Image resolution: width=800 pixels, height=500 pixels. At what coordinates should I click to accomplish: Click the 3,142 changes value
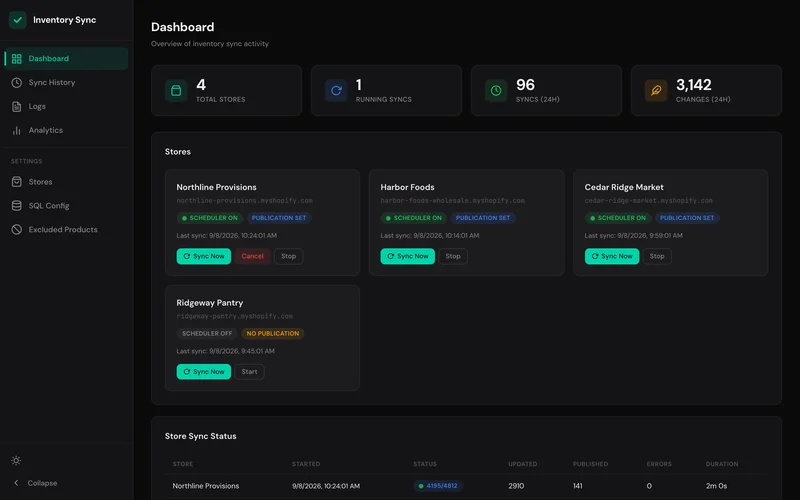[x=693, y=85]
